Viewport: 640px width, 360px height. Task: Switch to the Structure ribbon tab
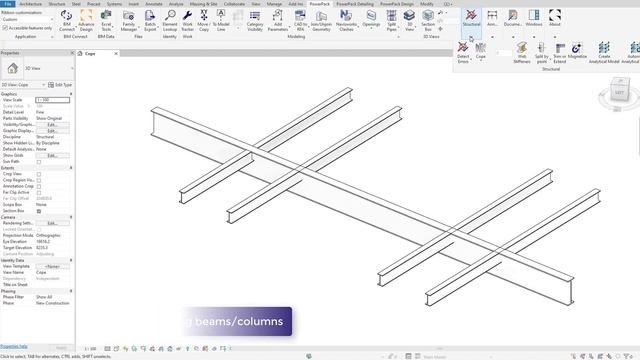[57, 4]
